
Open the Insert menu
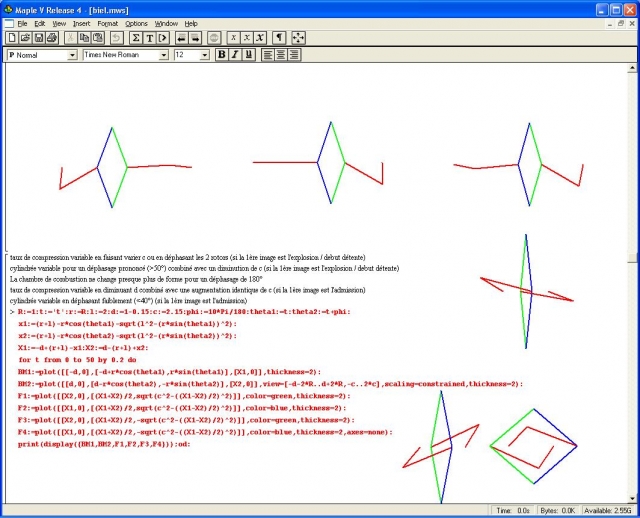81,22
